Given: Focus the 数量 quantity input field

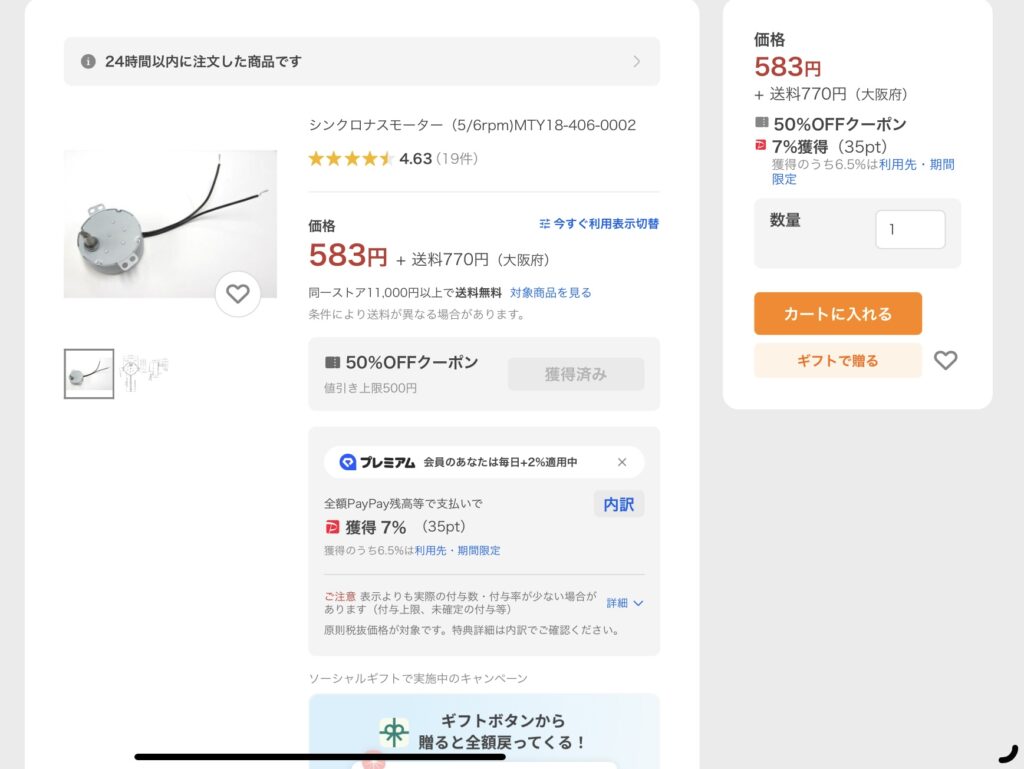Looking at the screenshot, I should (x=910, y=229).
